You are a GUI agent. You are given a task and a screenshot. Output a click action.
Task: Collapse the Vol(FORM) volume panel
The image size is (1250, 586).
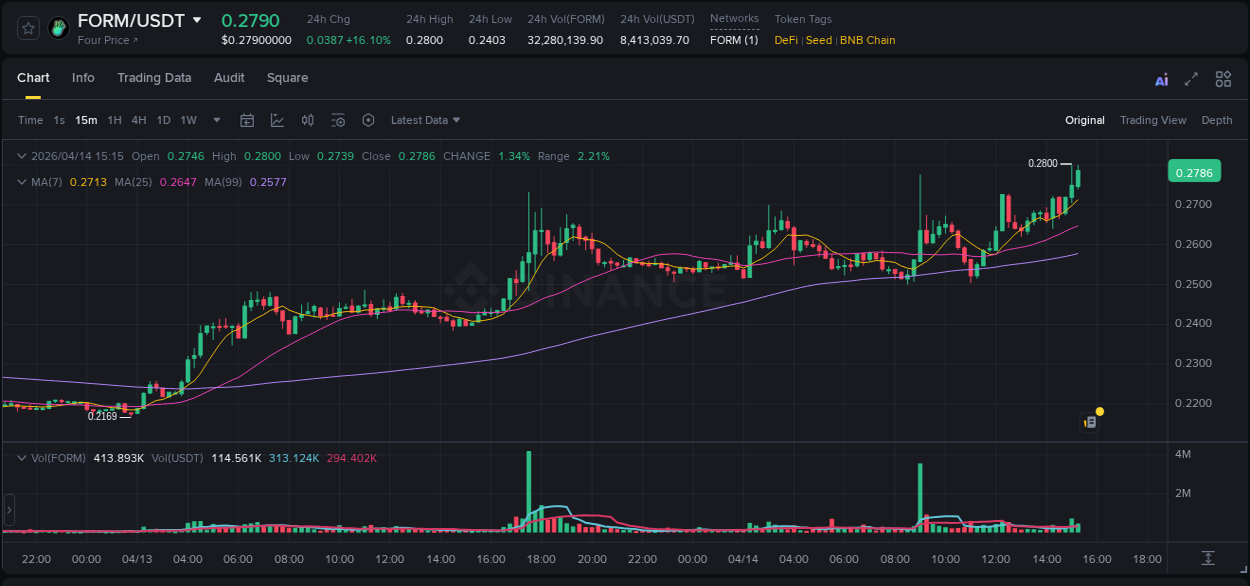click(20, 457)
